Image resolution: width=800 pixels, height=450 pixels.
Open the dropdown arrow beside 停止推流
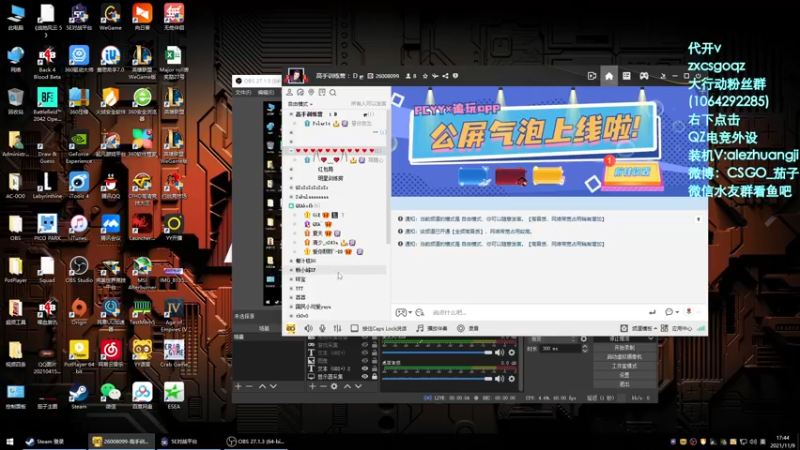click(x=651, y=339)
